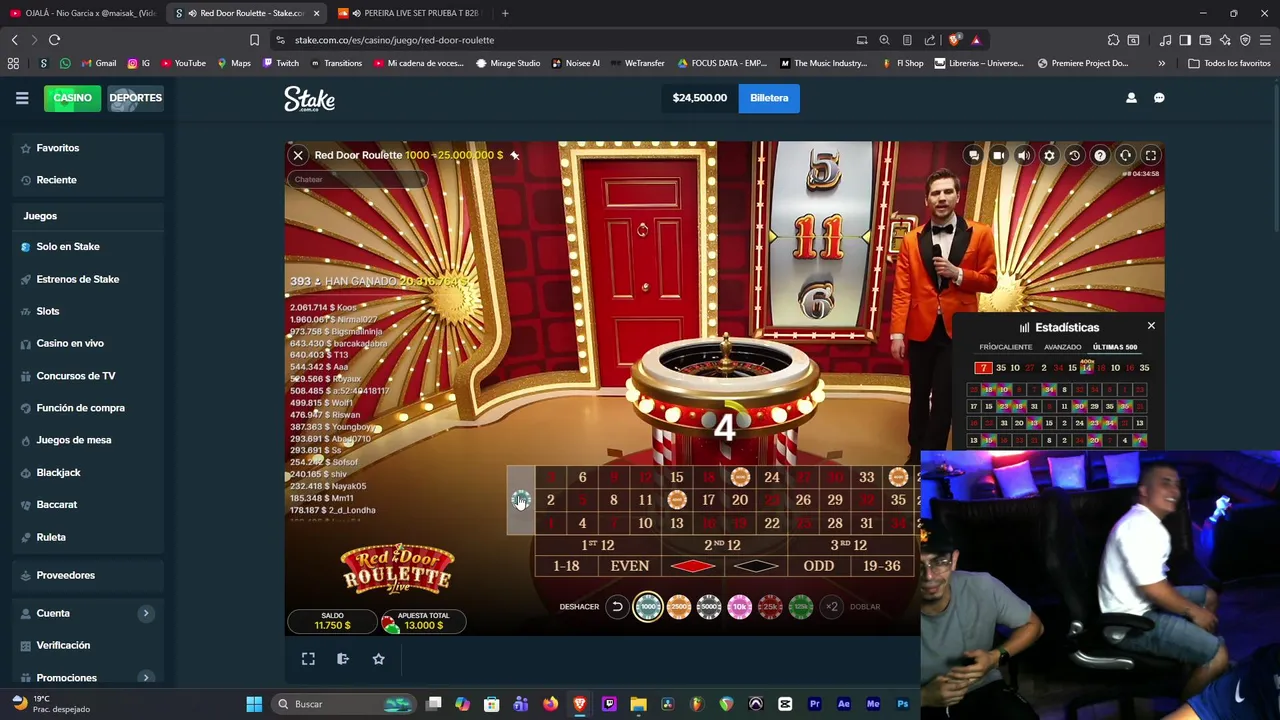Click the ×2 DOBLAR double button
The image size is (1280, 720).
point(831,607)
